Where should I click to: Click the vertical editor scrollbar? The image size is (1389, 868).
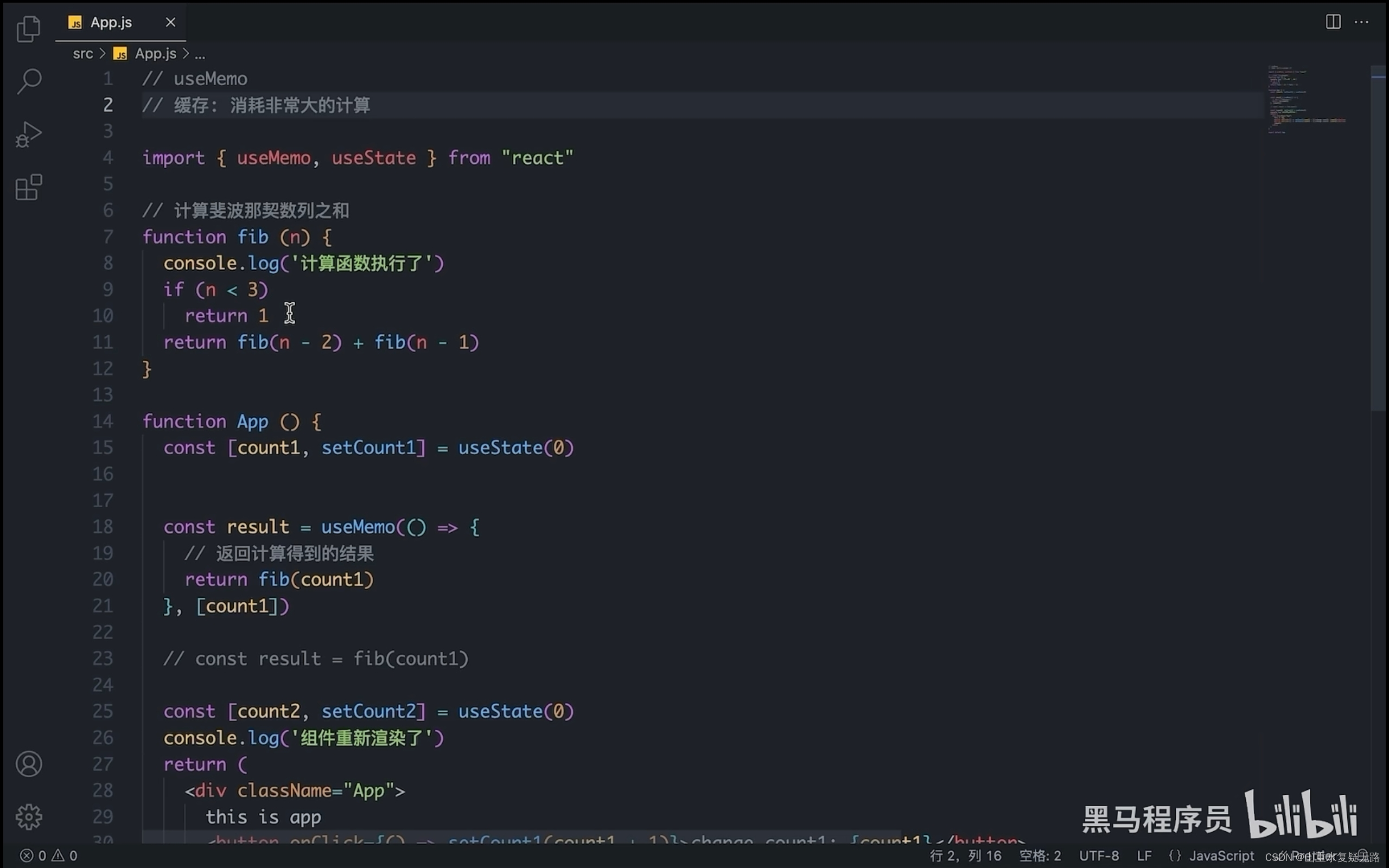coord(1378,238)
